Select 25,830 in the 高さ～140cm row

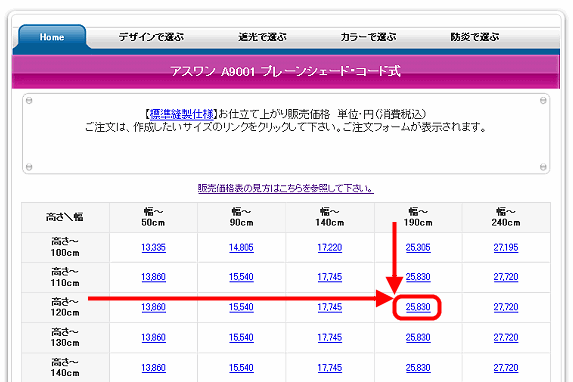click(x=418, y=368)
